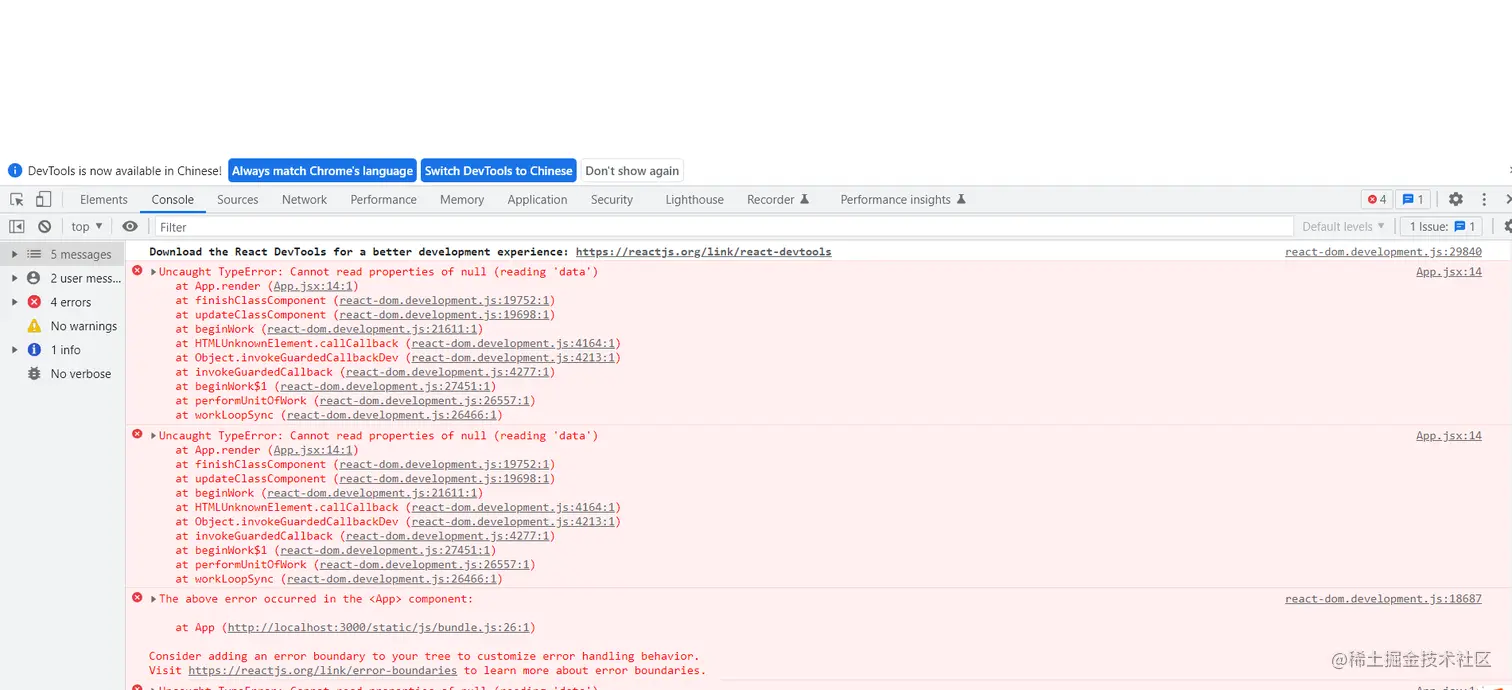Click the flask icon on Performance insights tab
The width and height of the screenshot is (1512, 690).
pyautogui.click(x=961, y=199)
